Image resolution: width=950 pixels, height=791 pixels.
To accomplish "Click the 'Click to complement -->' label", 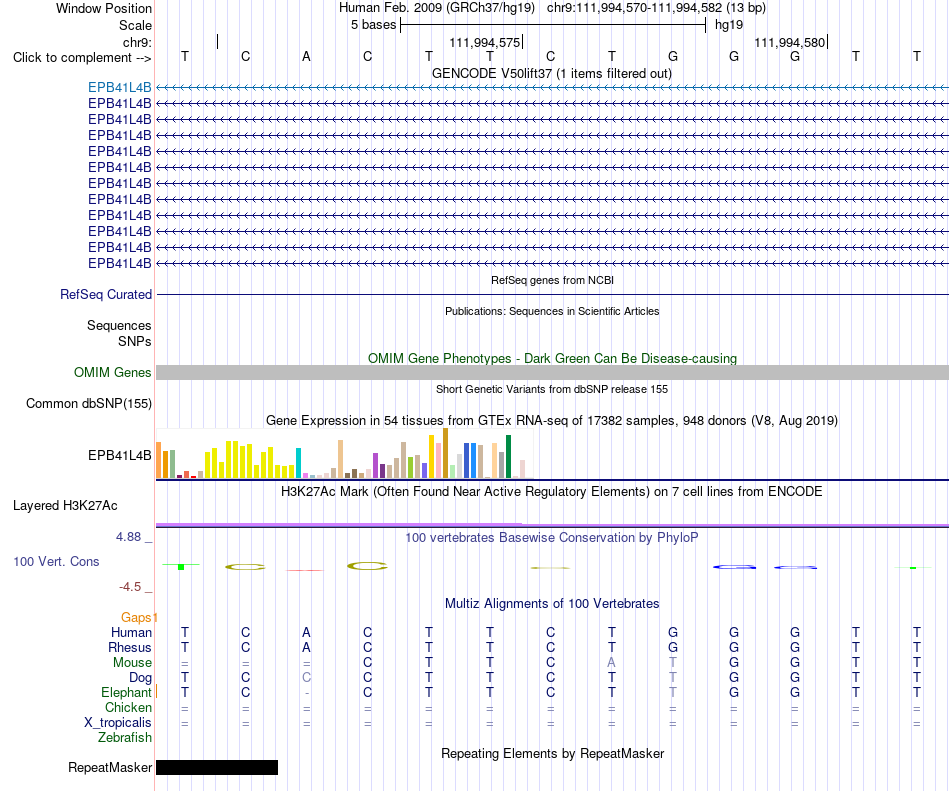I will tap(82, 58).
